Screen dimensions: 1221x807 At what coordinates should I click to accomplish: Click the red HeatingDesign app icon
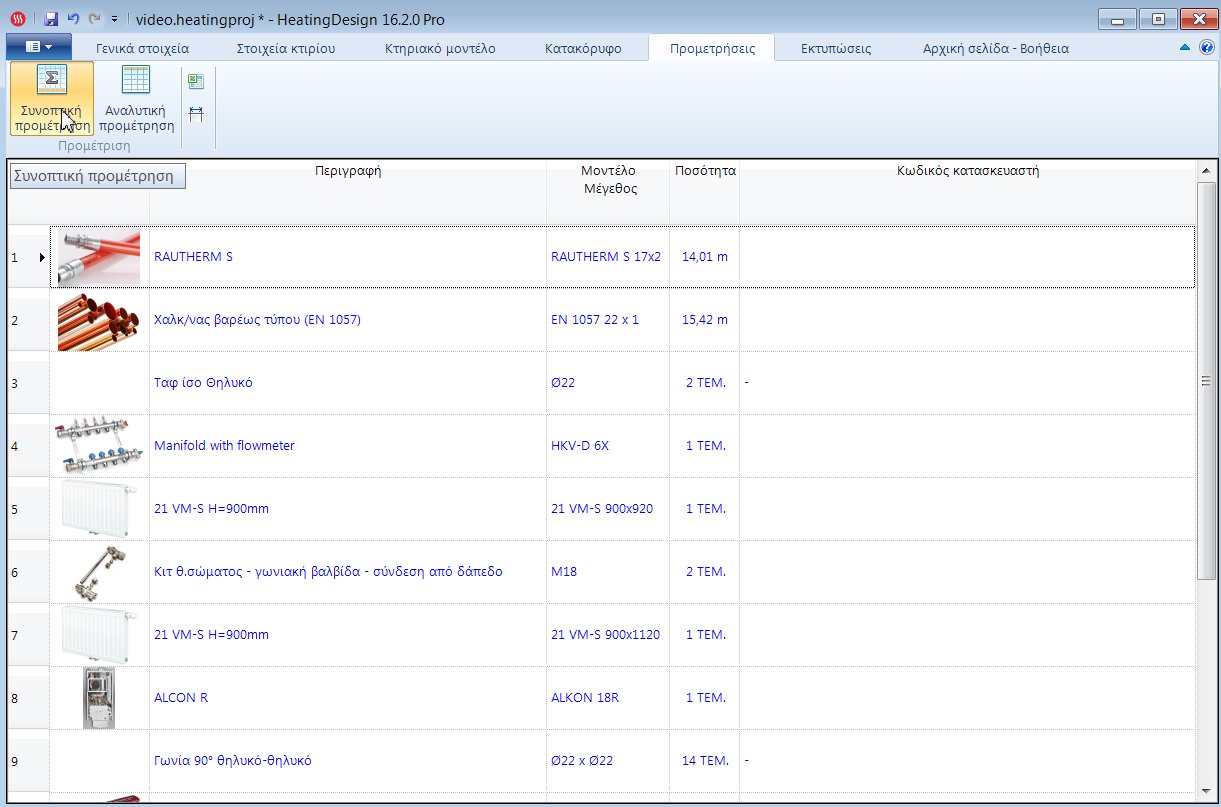pos(17,19)
